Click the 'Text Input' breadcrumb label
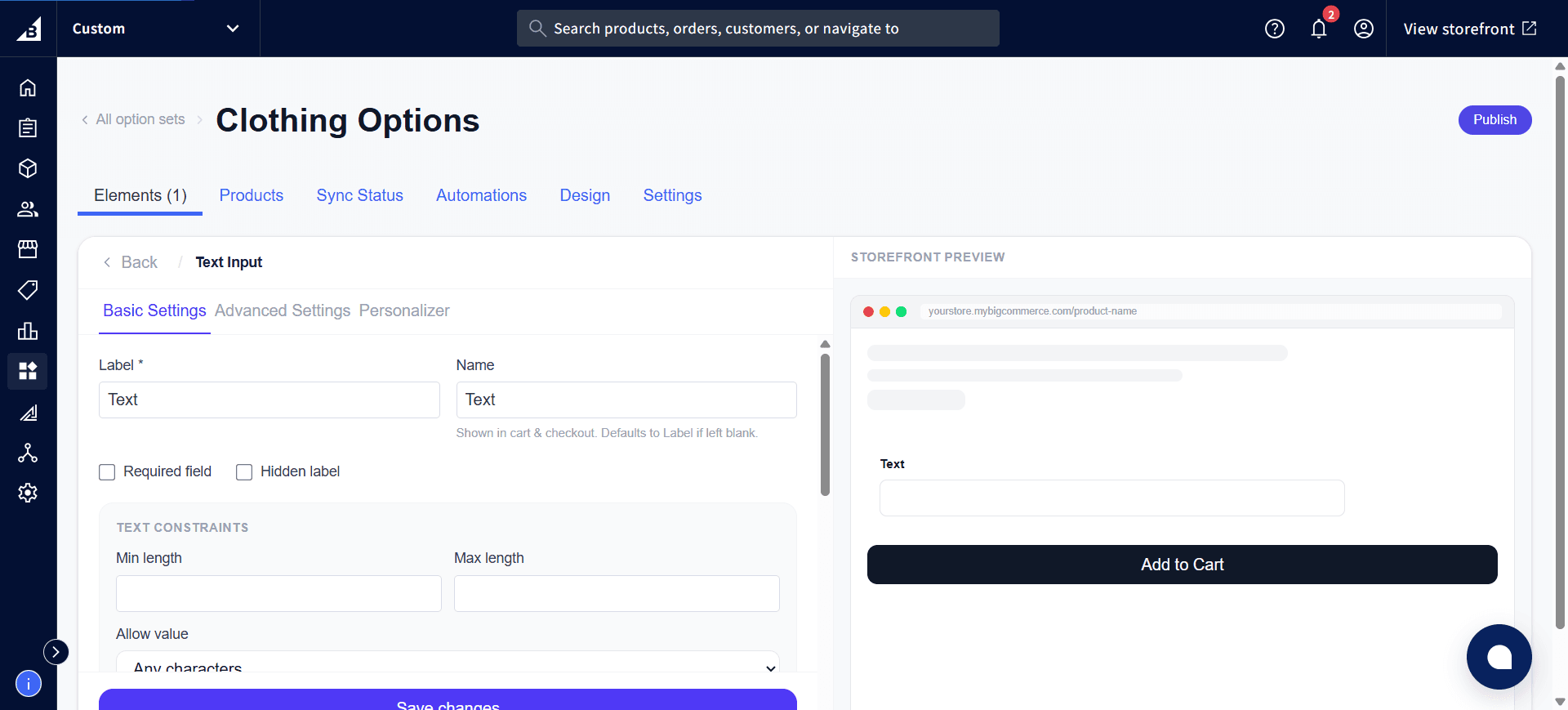This screenshot has width=1568, height=710. (229, 262)
